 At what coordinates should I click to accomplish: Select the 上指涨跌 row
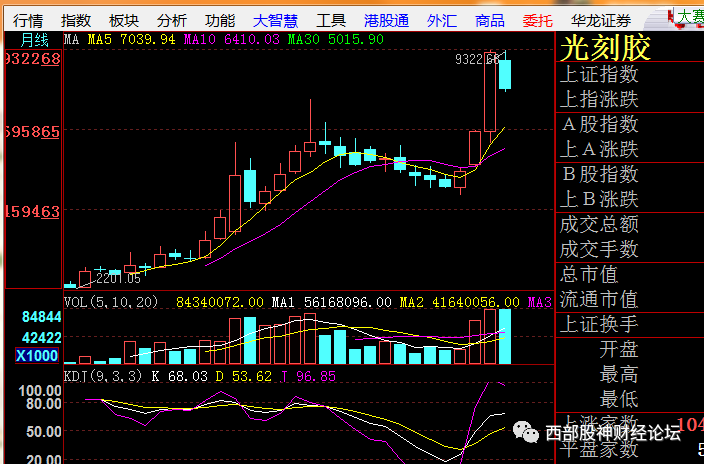pos(630,99)
